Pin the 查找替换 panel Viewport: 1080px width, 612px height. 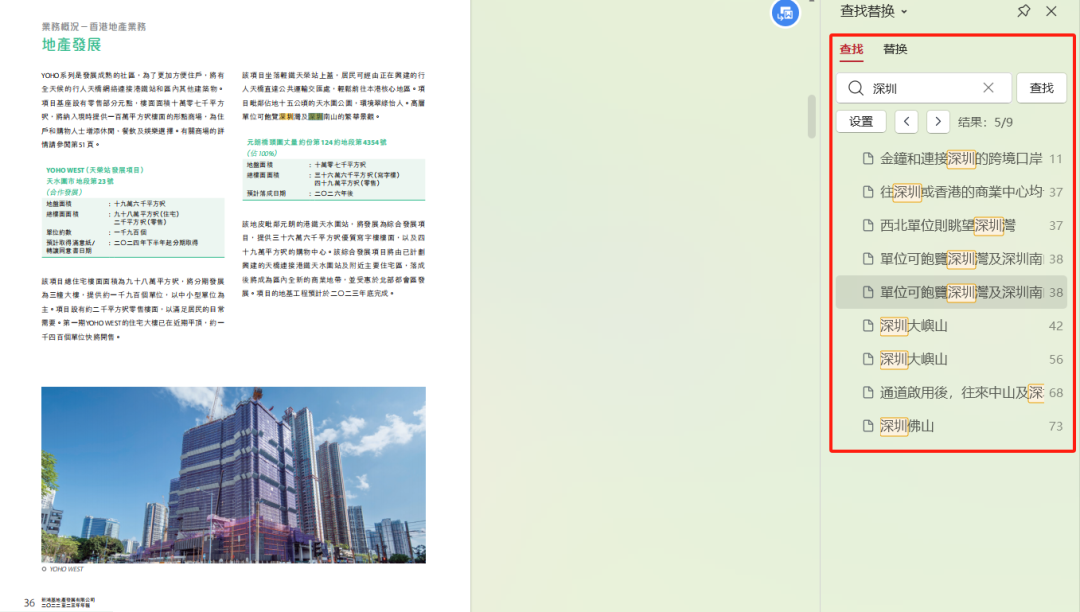[1023, 11]
